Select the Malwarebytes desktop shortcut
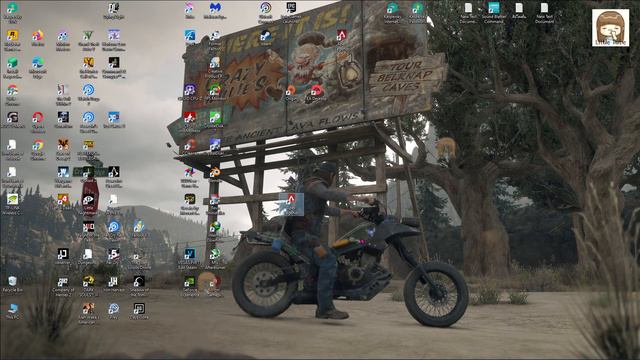This screenshot has height=360, width=640. tap(215, 11)
